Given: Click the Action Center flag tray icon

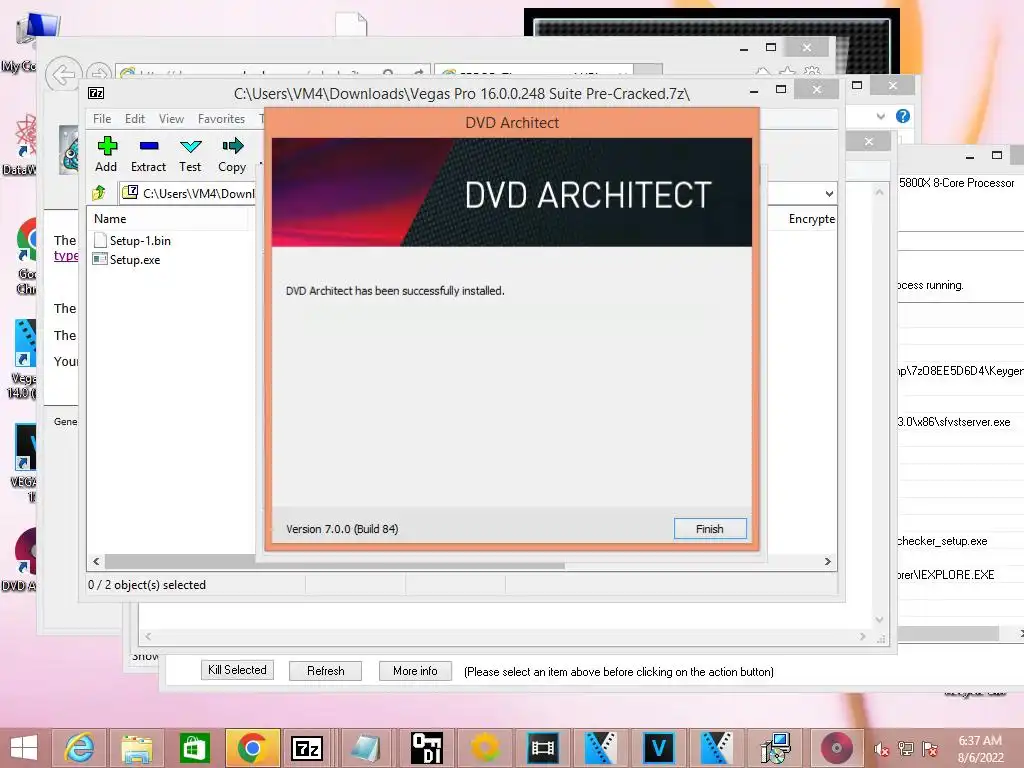Looking at the screenshot, I should [x=930, y=749].
